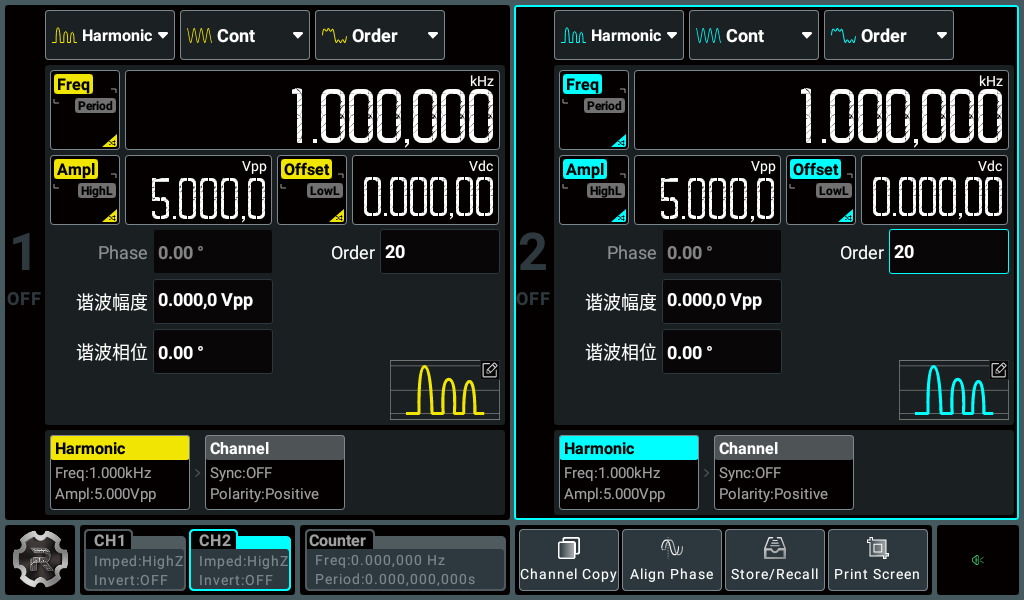Click the Counter panel
The image size is (1024, 600).
(404, 560)
